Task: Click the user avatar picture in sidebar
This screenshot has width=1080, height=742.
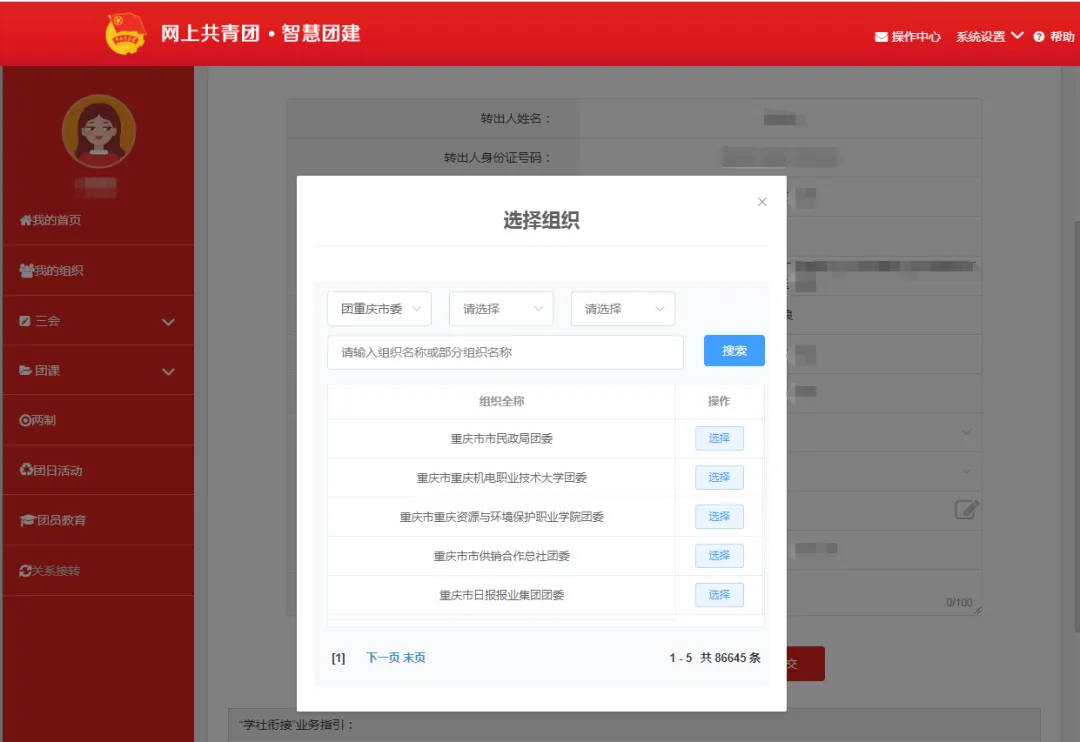Action: coord(98,131)
